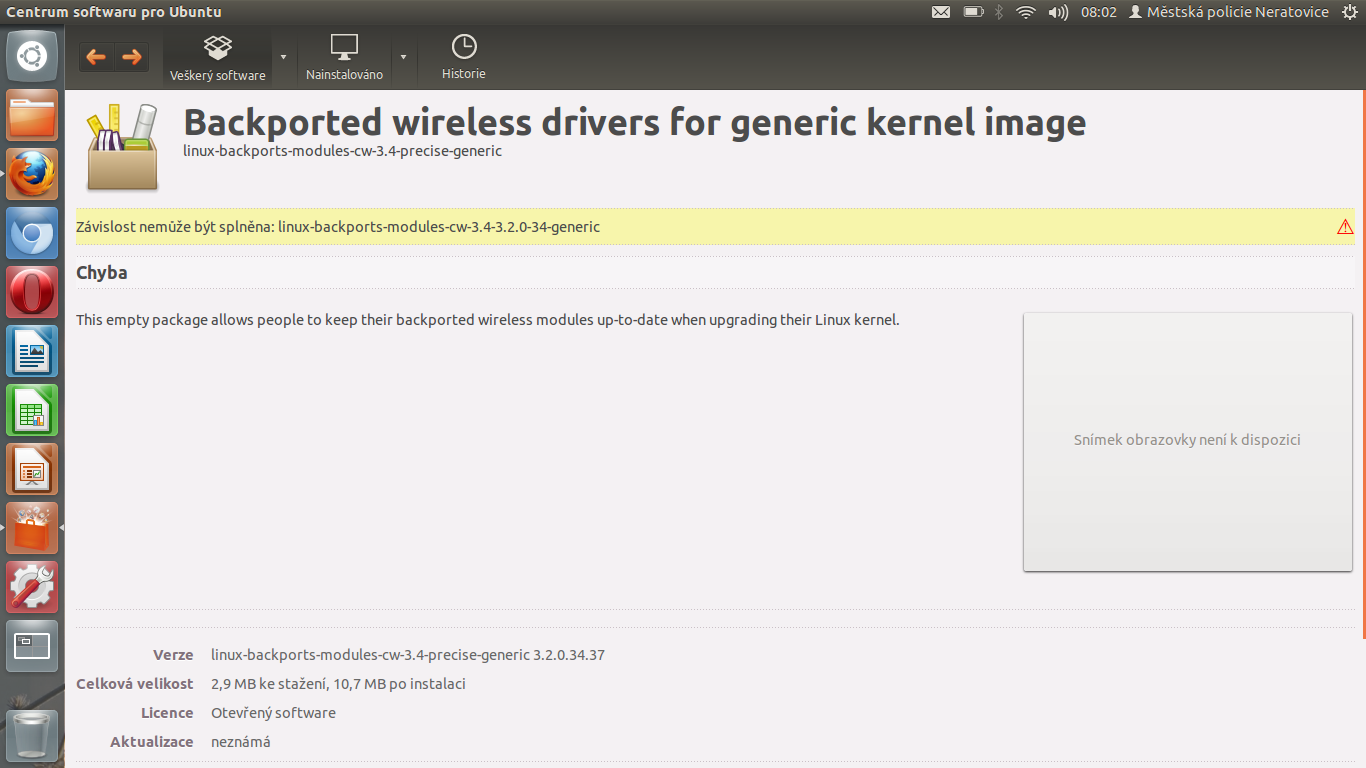Click the Aktualizace value neznámá
Screen dimensions: 1366x768
click(241, 742)
